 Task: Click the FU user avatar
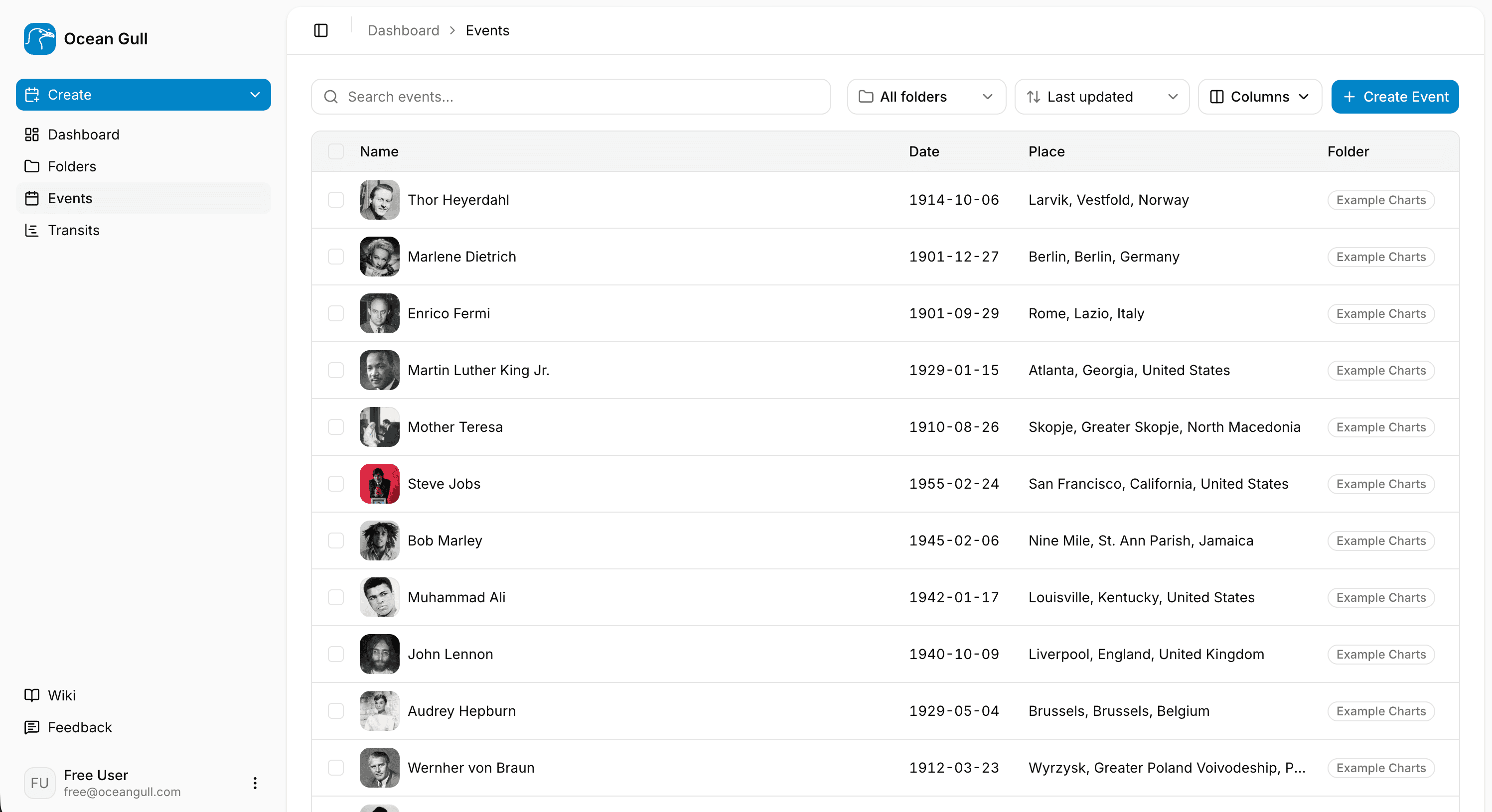39,783
